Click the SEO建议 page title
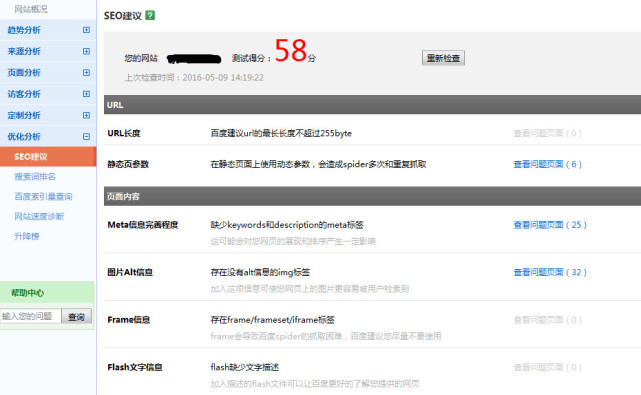This screenshot has width=641, height=395. 123,16
